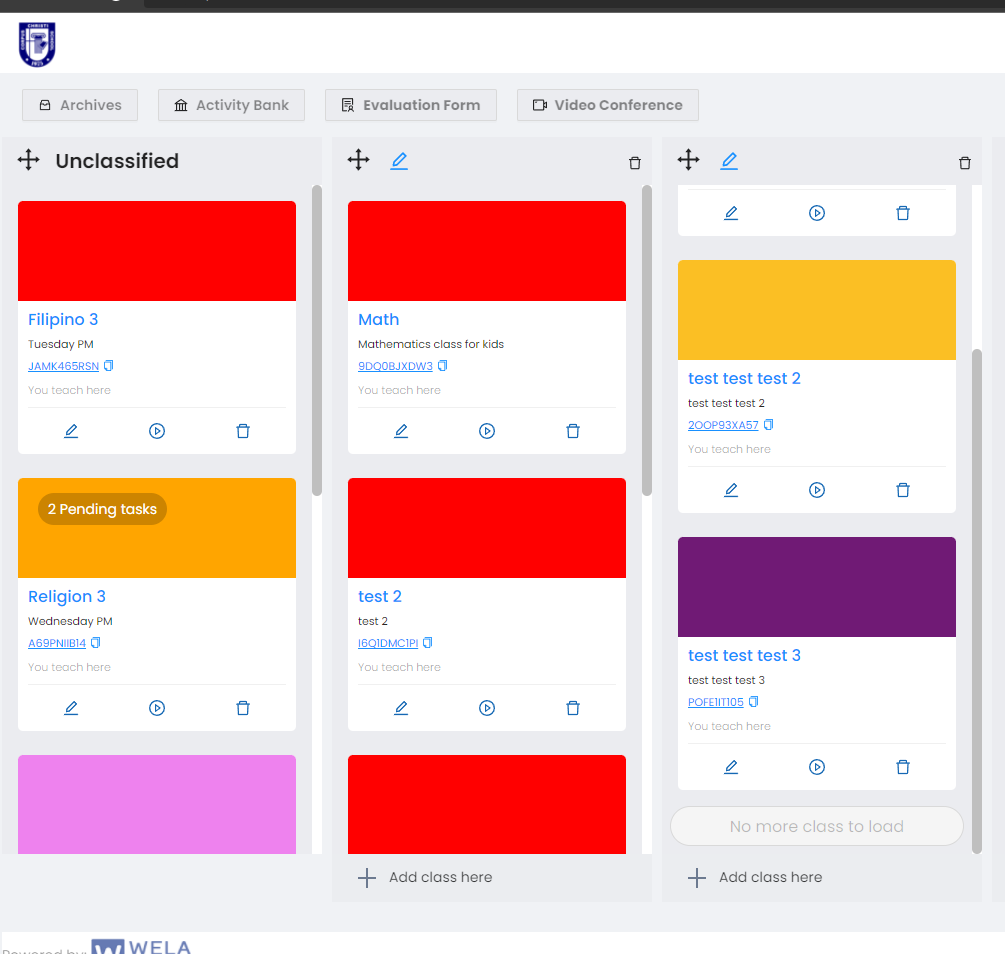Viewport: 1005px width, 954px height.
Task: Edit the test test test 3 class
Action: pyautogui.click(x=731, y=767)
